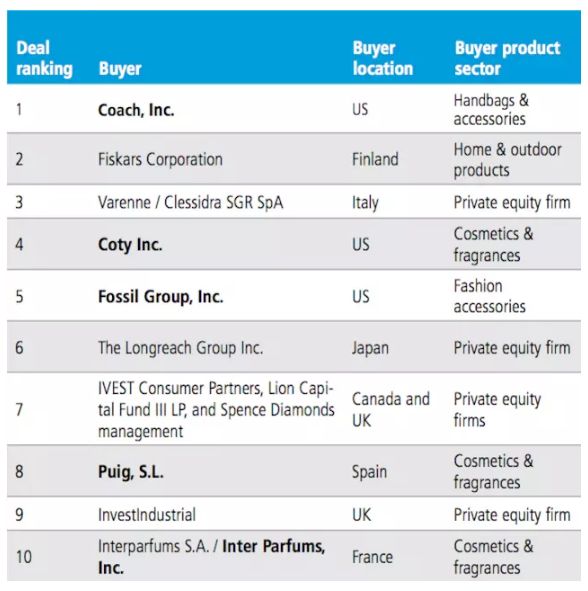Select Handbags & accessories sector cell

(491, 110)
